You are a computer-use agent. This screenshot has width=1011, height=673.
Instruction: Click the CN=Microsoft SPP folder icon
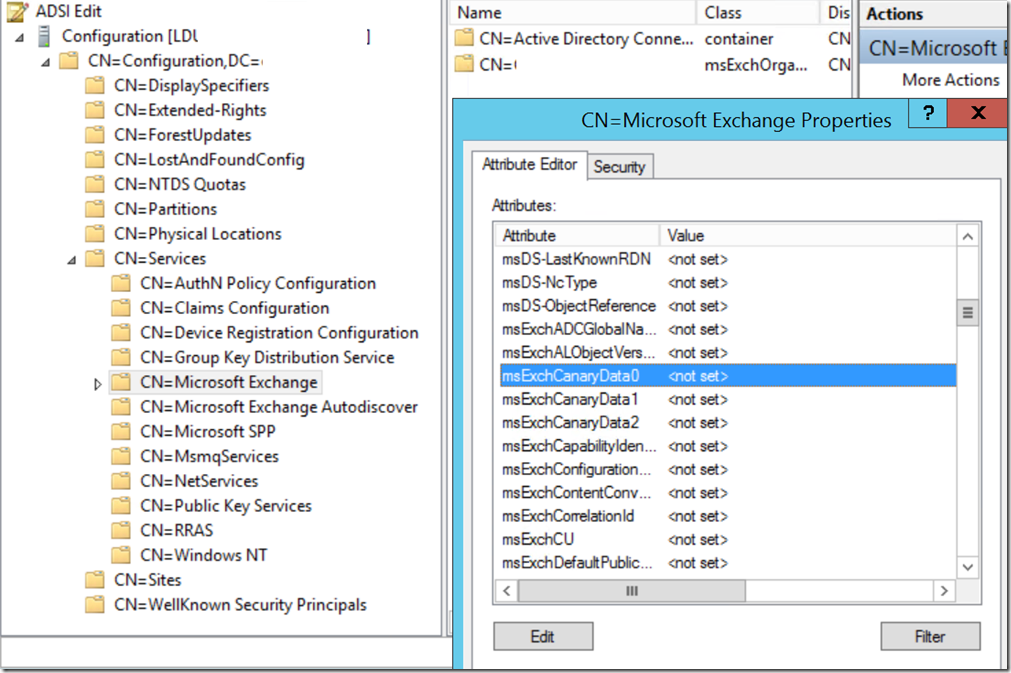(x=121, y=431)
